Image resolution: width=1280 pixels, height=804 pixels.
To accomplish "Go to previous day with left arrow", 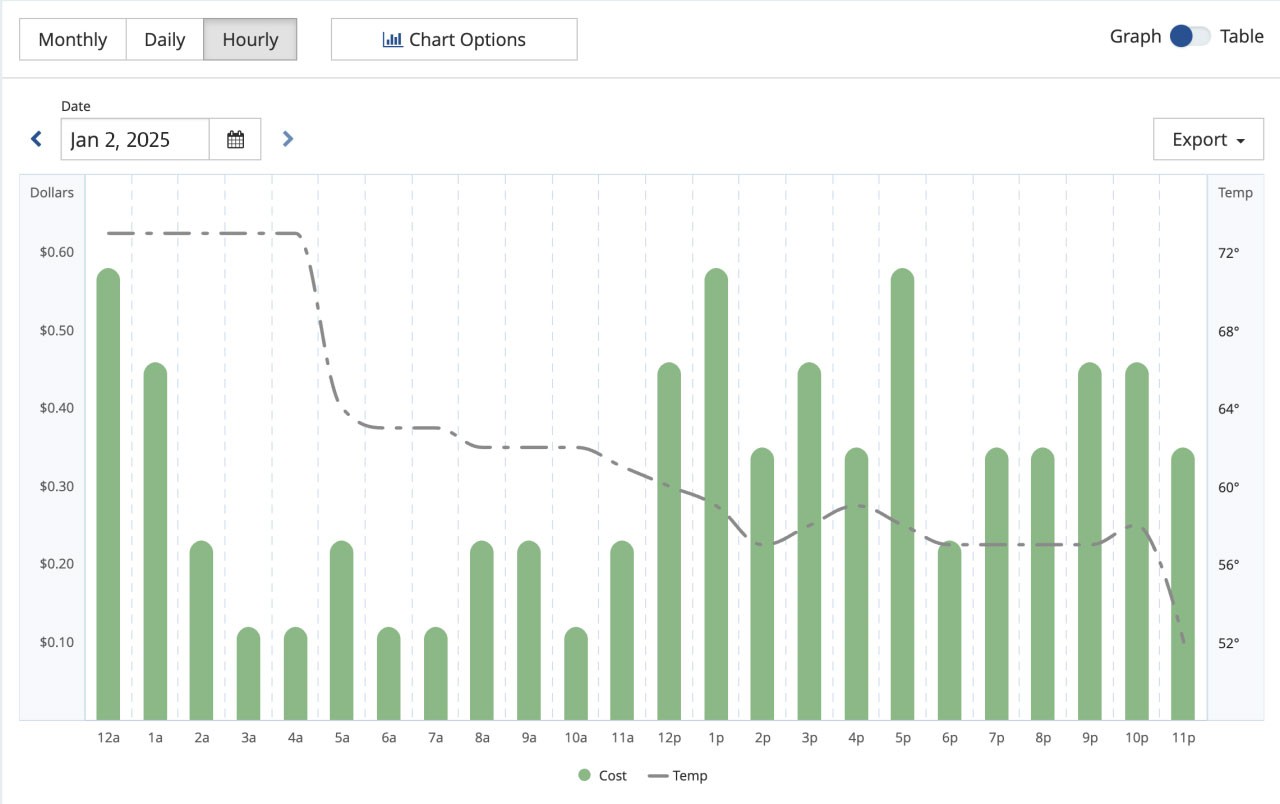I will tap(37, 139).
